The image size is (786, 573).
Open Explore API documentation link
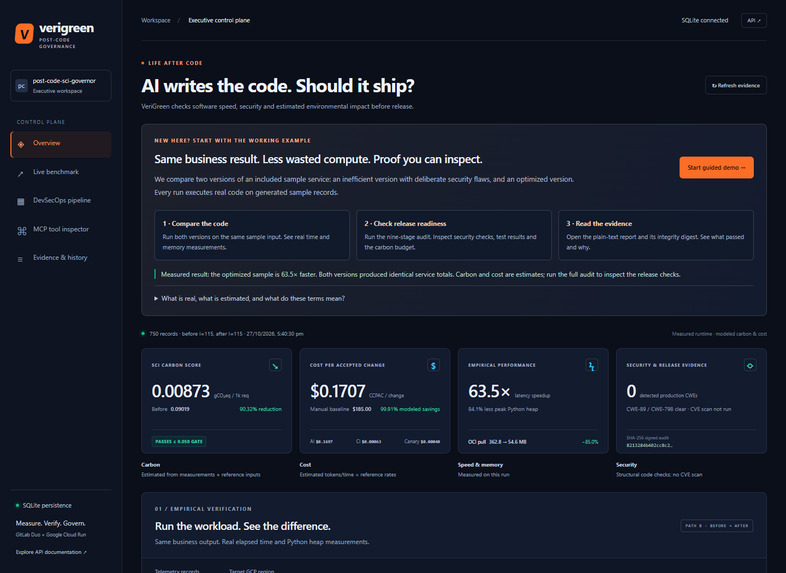tap(51, 552)
